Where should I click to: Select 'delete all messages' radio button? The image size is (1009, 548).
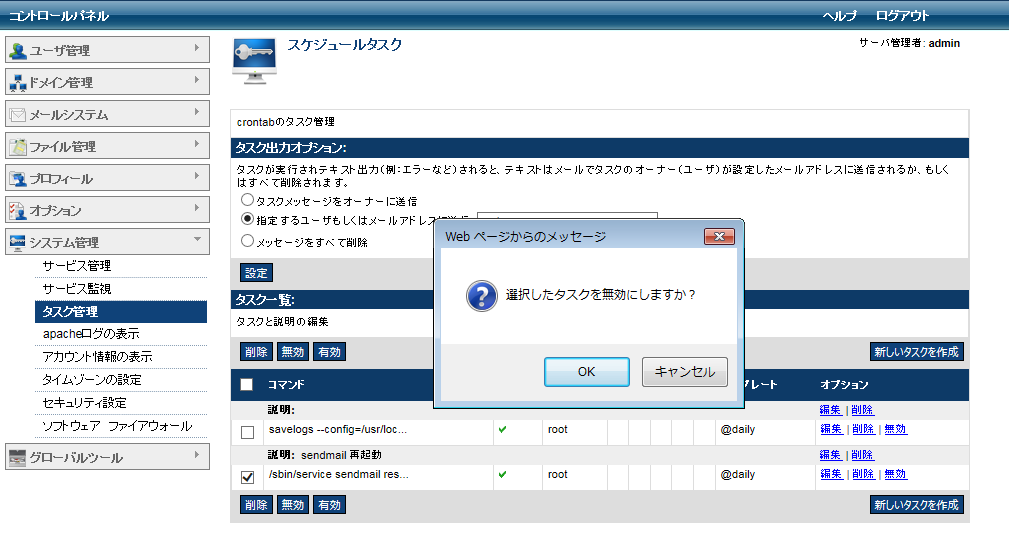pyautogui.click(x=247, y=241)
